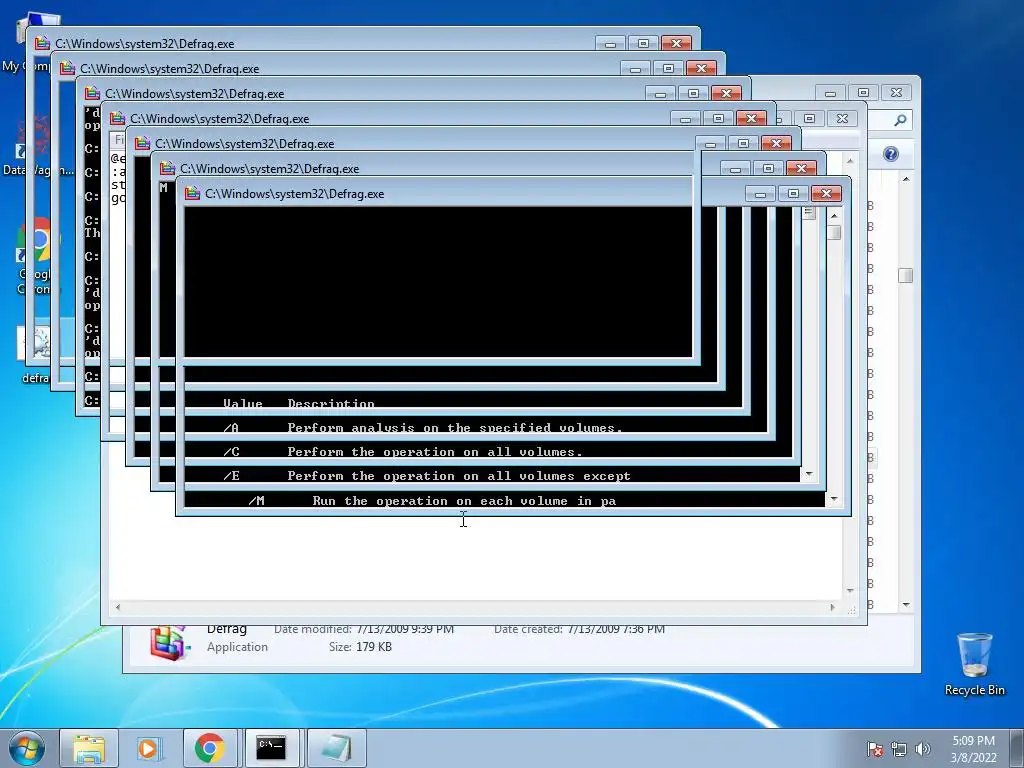The image size is (1024, 768).
Task: Close the frontmost Defrag.exe window
Action: 826,193
